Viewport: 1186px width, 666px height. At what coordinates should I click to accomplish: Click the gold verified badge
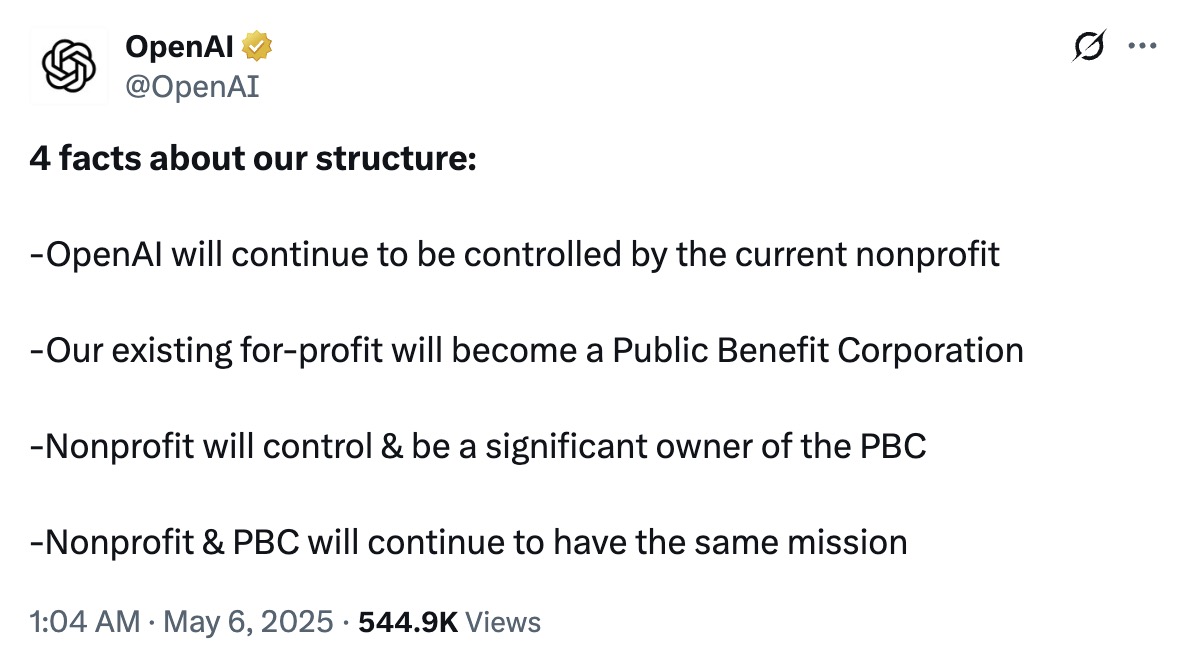(x=260, y=46)
